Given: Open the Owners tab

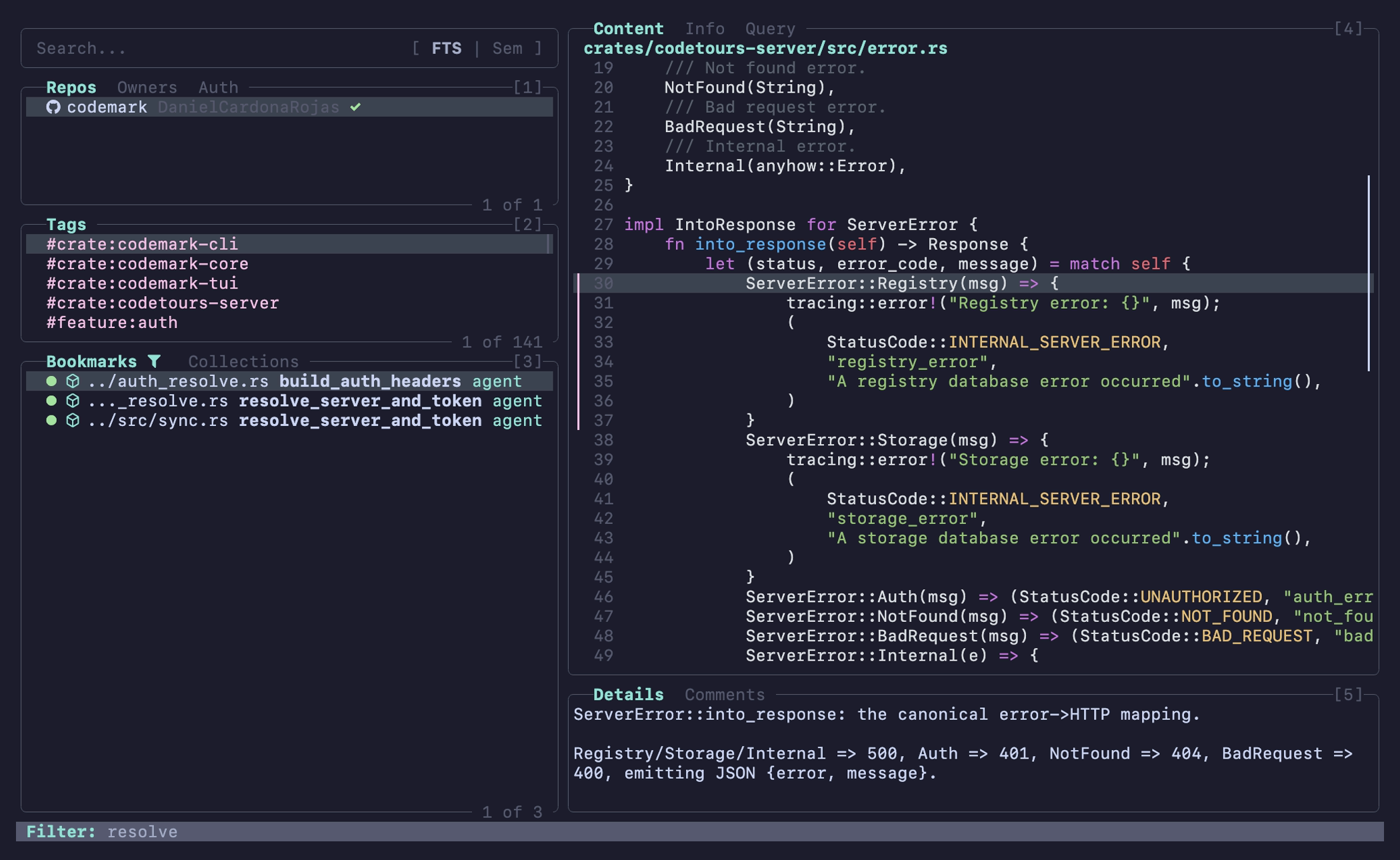Looking at the screenshot, I should coord(147,87).
